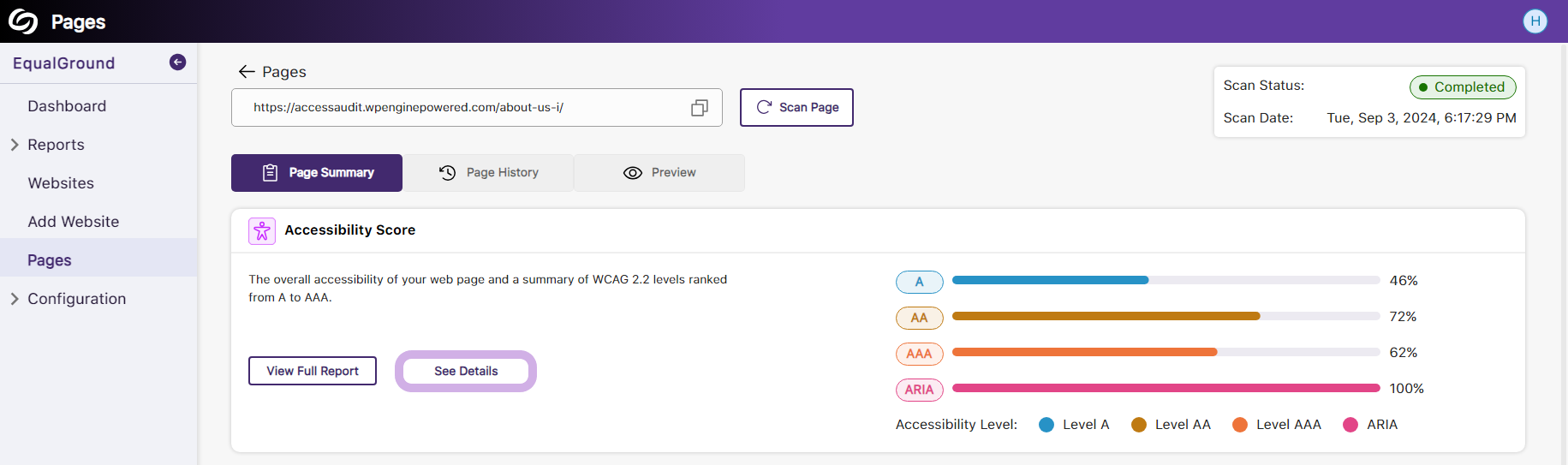Click the back arrow beside Pages
1568x465 pixels.
(x=247, y=72)
